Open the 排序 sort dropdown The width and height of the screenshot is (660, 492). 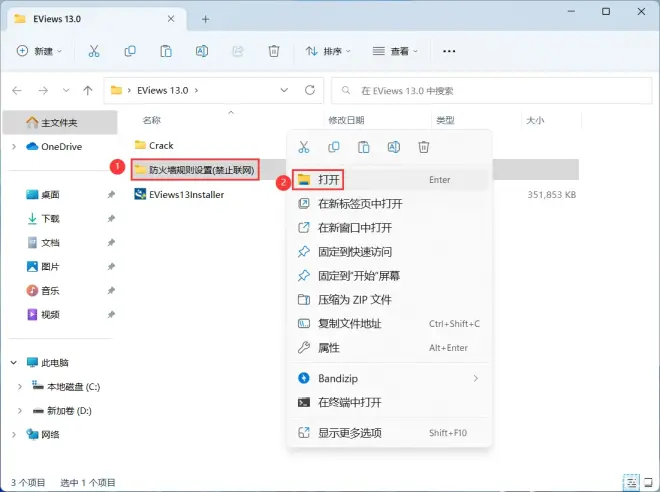point(328,51)
